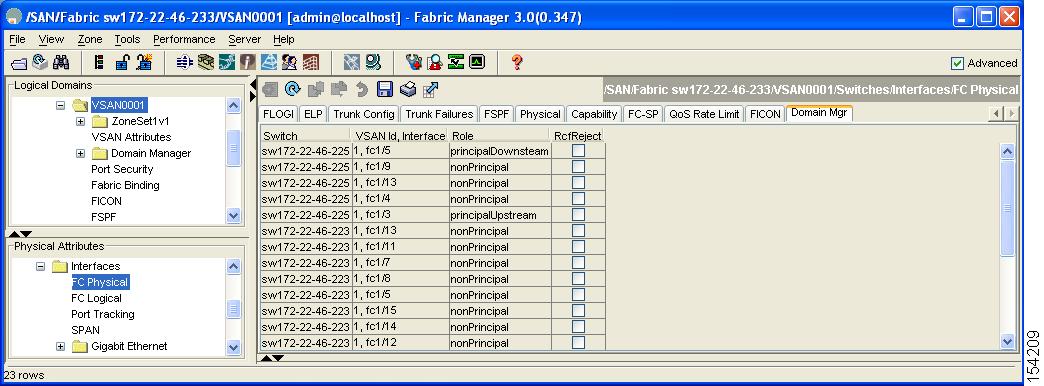The width and height of the screenshot is (1044, 386).
Task: Click the tab strip scroll-left arrow
Action: tap(997, 114)
